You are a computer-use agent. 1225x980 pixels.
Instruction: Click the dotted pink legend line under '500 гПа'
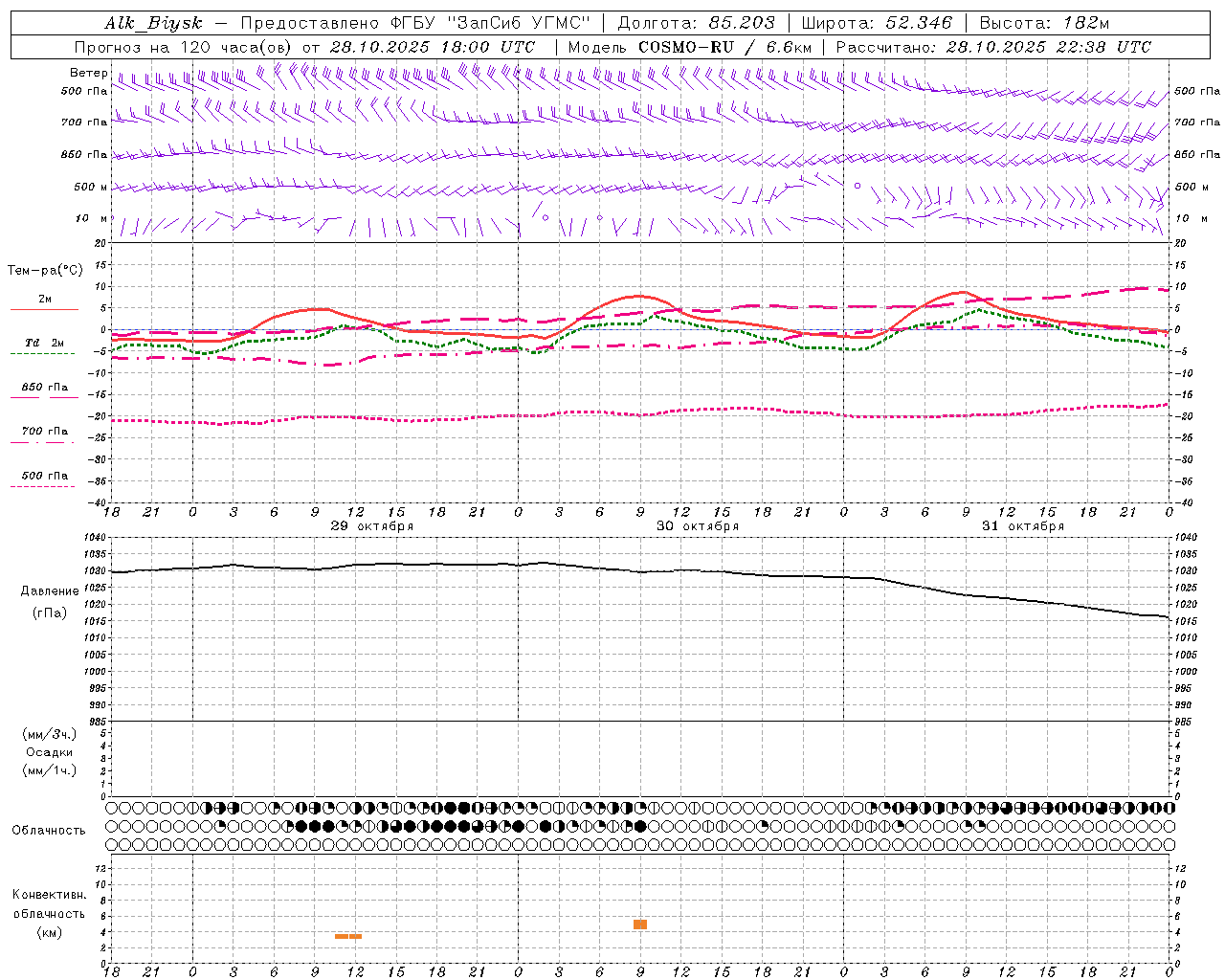(x=42, y=486)
